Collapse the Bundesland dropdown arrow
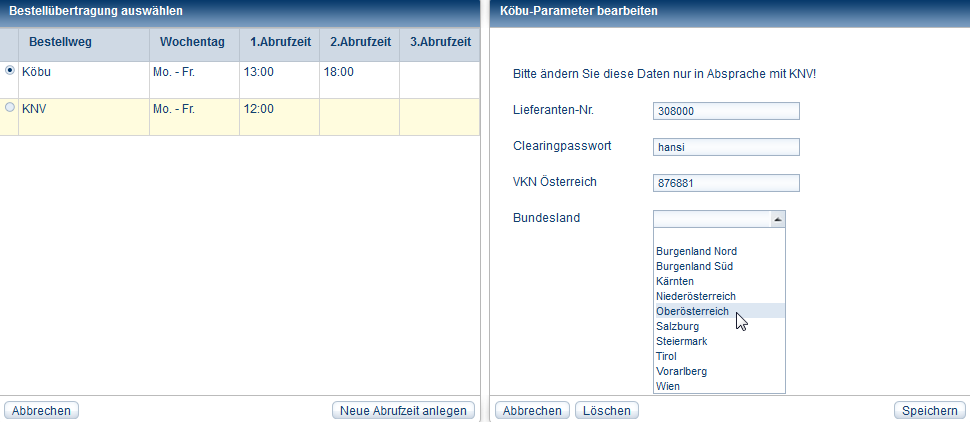The image size is (970, 422). [777, 219]
